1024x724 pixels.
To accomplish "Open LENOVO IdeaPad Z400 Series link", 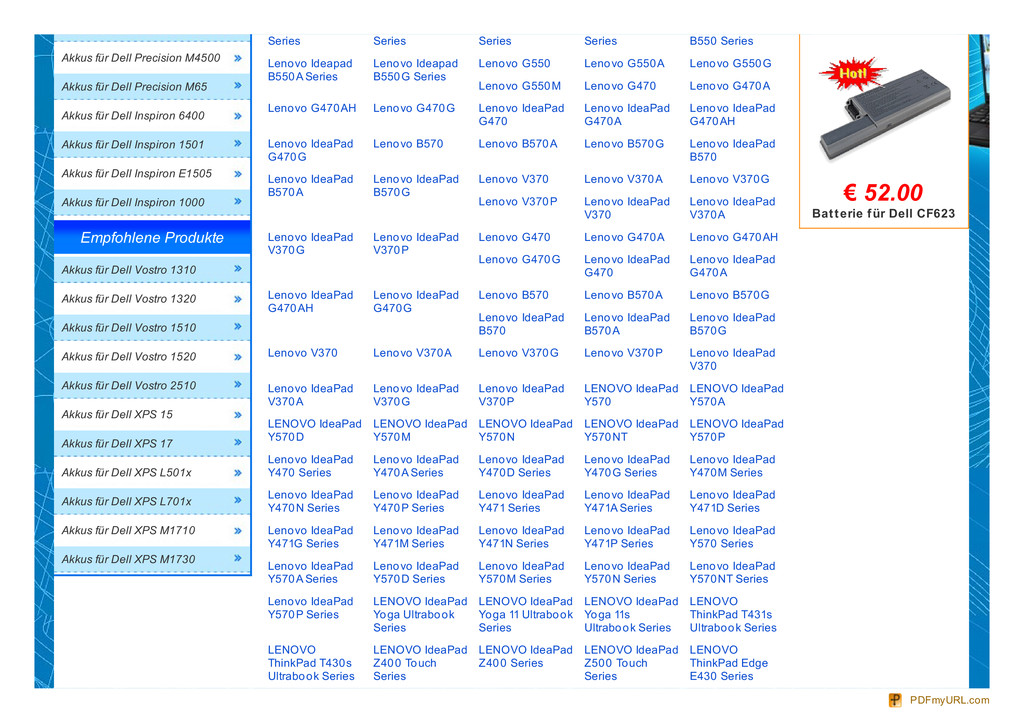I will pyautogui.click(x=525, y=657).
